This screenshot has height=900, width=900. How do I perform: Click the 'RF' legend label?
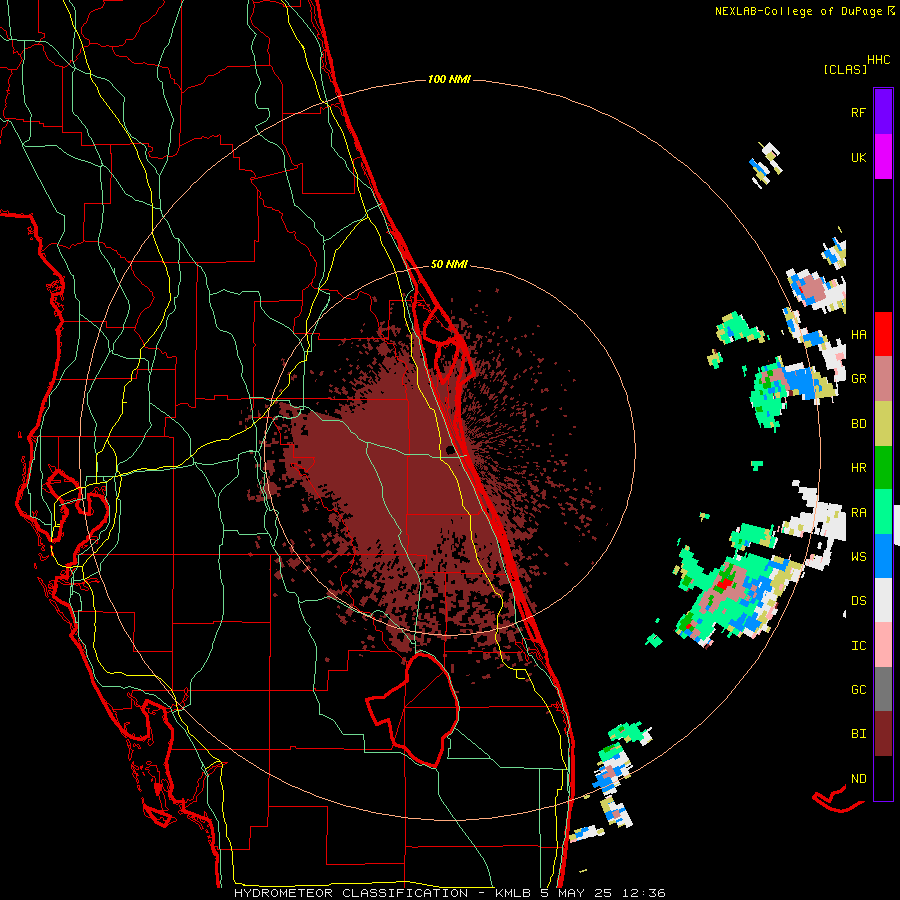tap(858, 113)
